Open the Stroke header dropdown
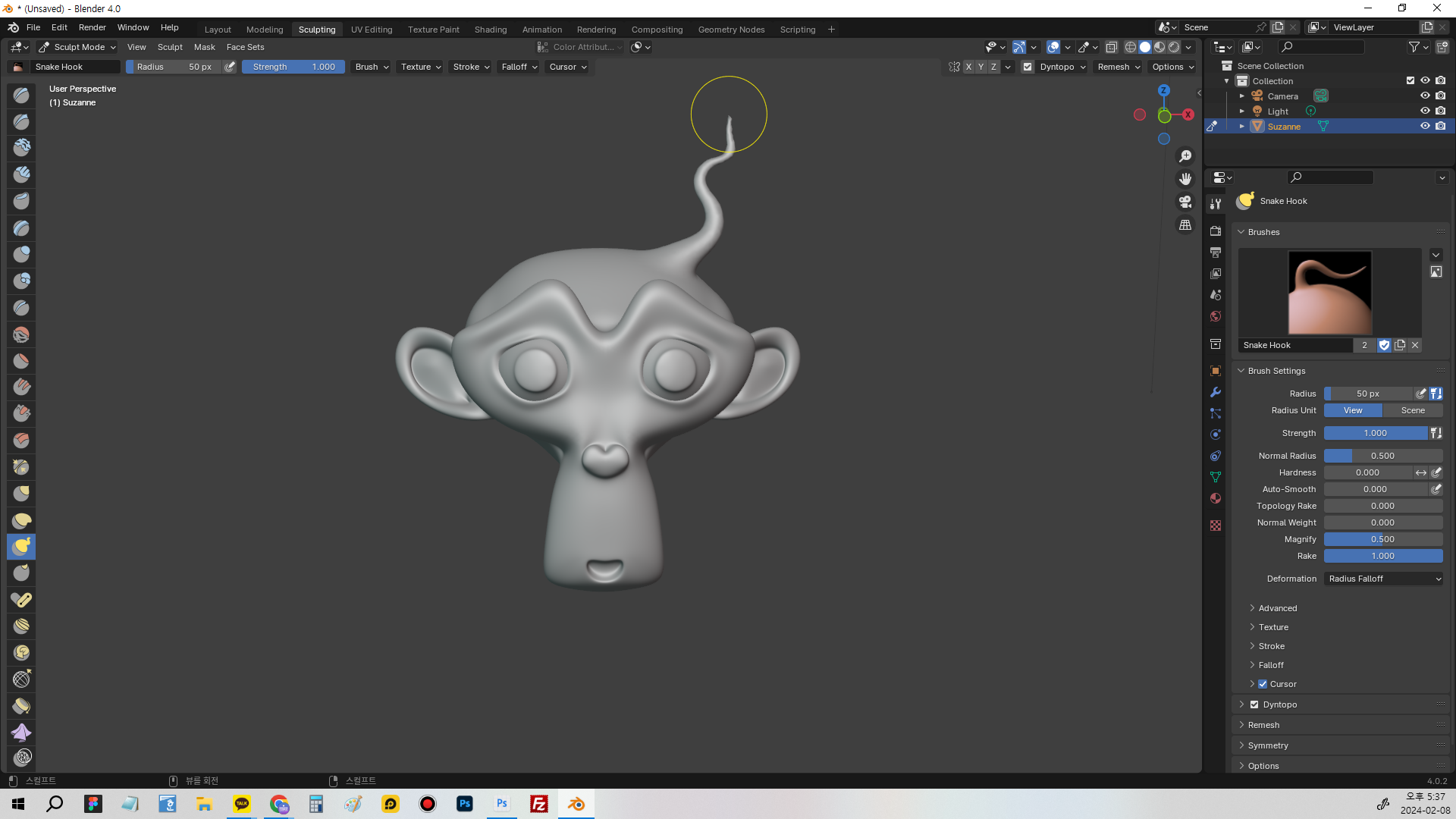This screenshot has height=819, width=1456. pyautogui.click(x=471, y=67)
